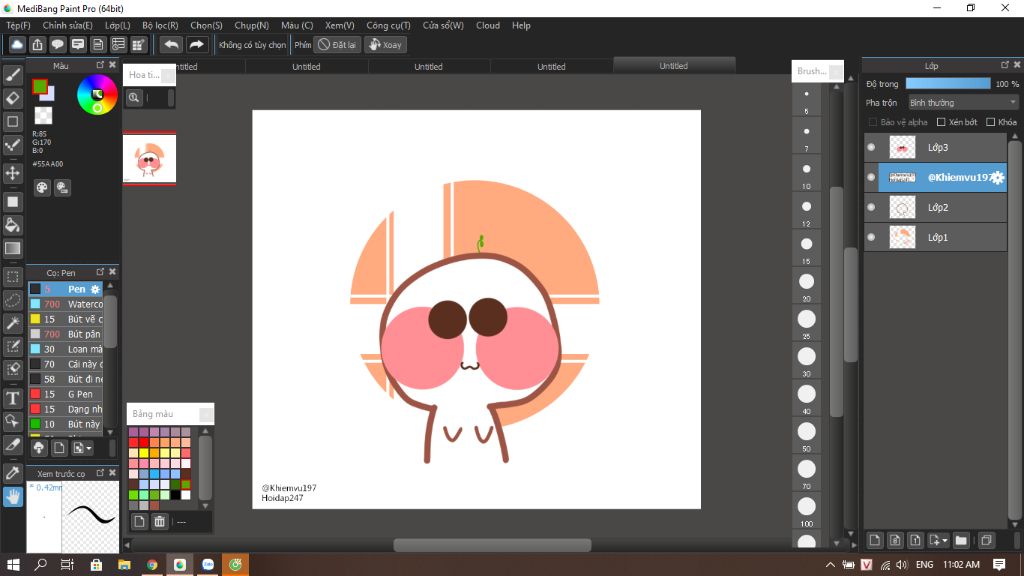
Task: Select the Hand tool
Action: coord(12,497)
